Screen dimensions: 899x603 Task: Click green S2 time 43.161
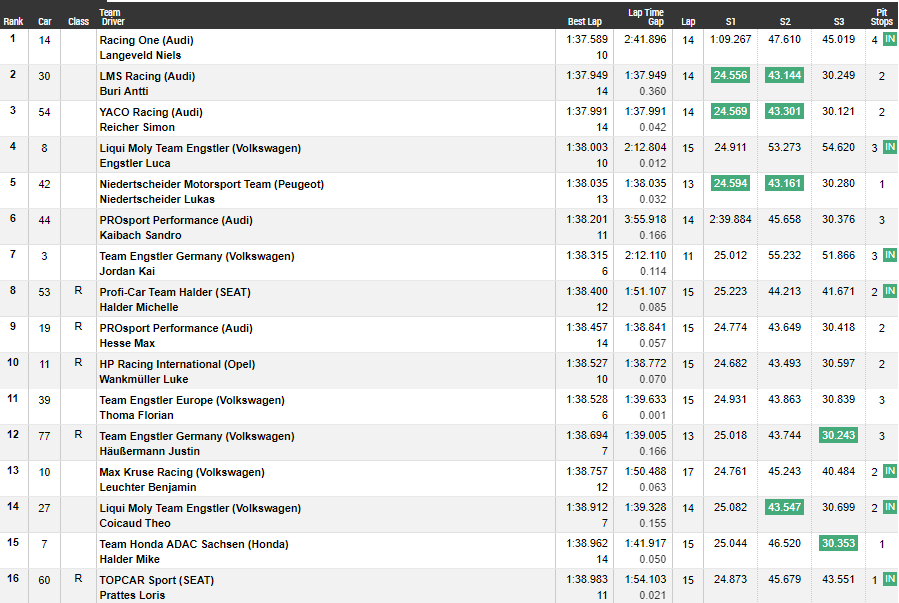(x=784, y=183)
